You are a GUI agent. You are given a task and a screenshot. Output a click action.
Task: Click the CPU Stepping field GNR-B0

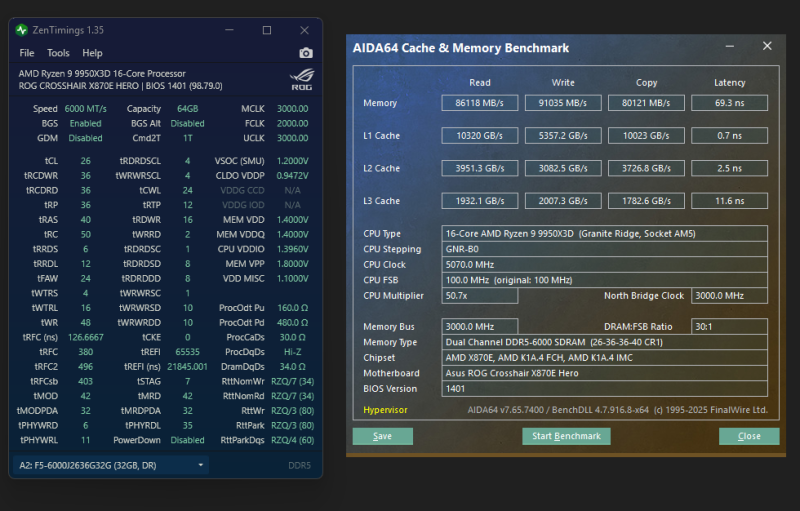tap(605, 249)
